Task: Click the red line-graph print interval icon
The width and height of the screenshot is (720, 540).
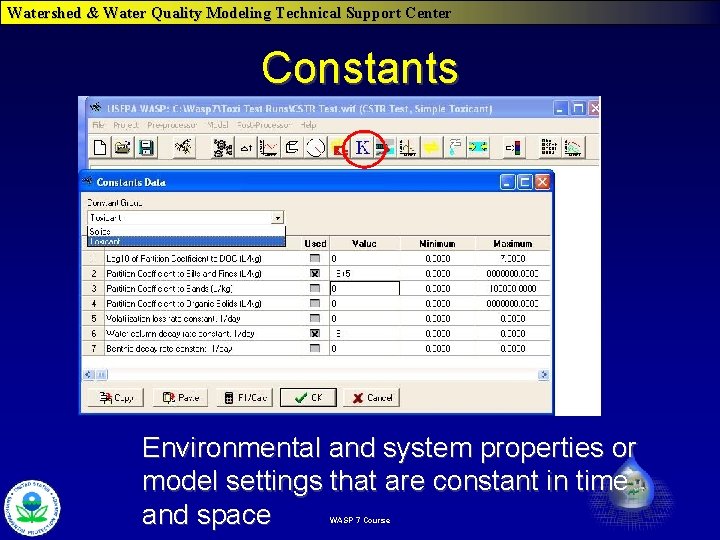Action: (x=269, y=147)
